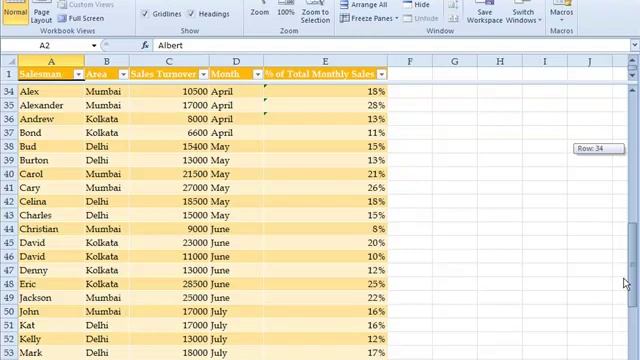This screenshot has height=360, width=640.
Task: Click Zoom to Selection
Action: [315, 12]
